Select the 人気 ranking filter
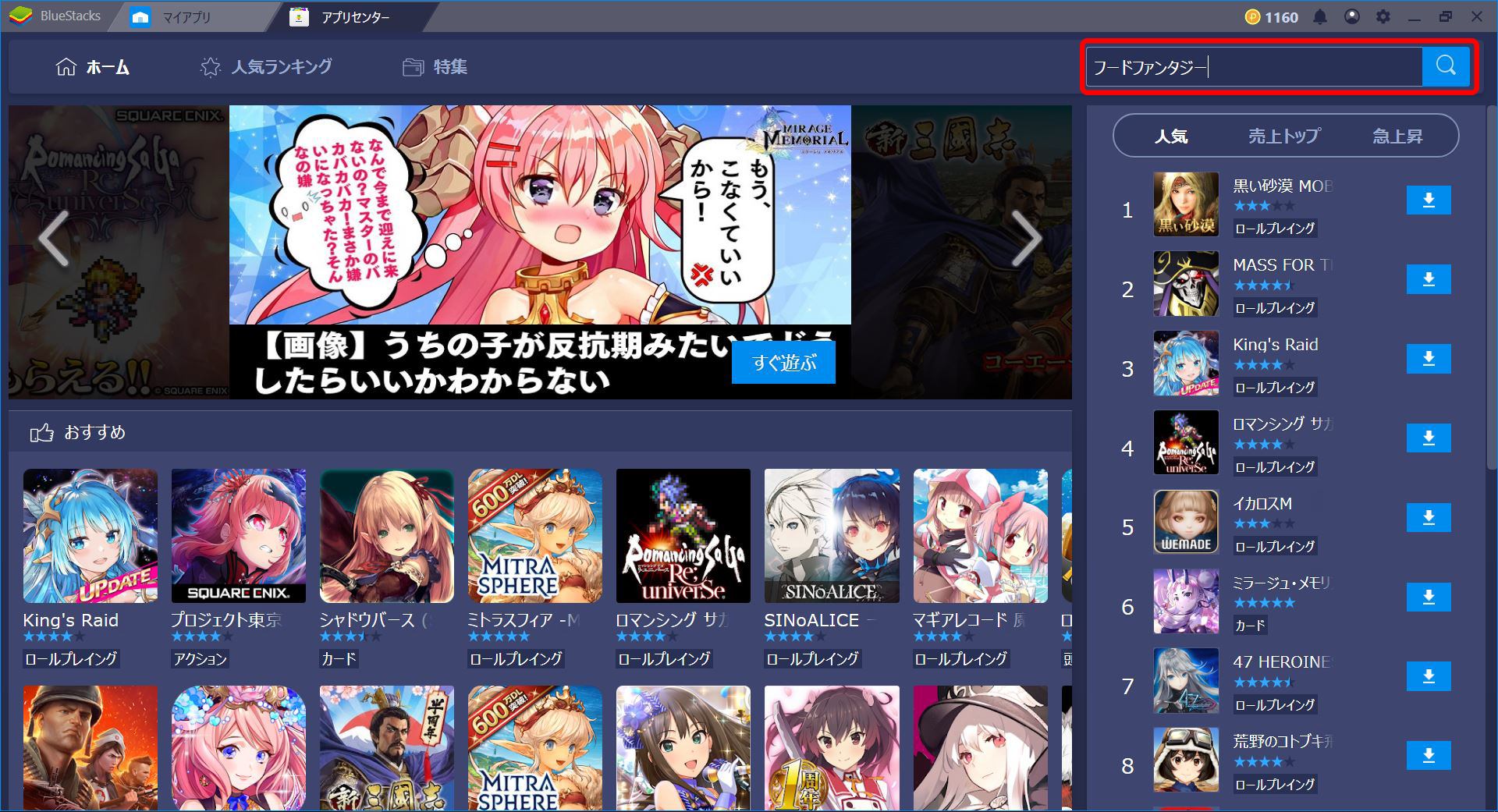 1171,137
